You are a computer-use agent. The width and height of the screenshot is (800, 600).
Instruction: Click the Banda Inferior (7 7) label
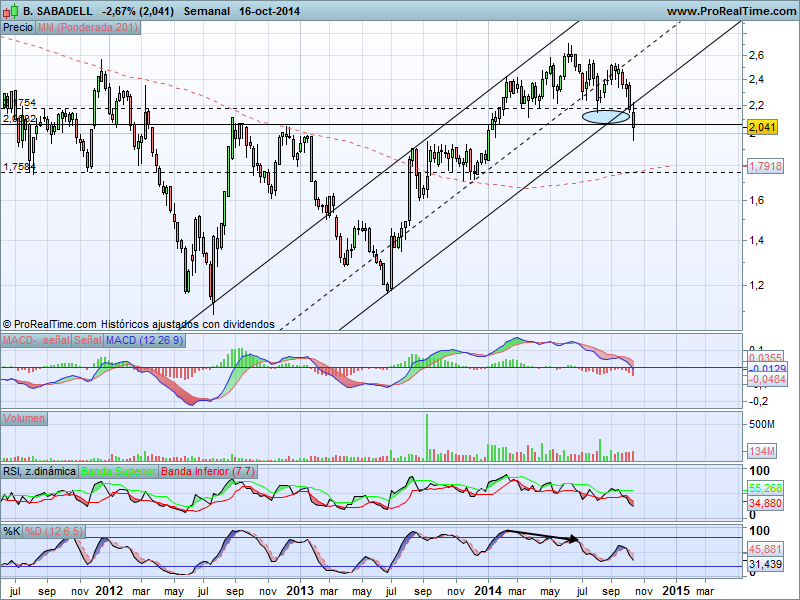pyautogui.click(x=208, y=471)
